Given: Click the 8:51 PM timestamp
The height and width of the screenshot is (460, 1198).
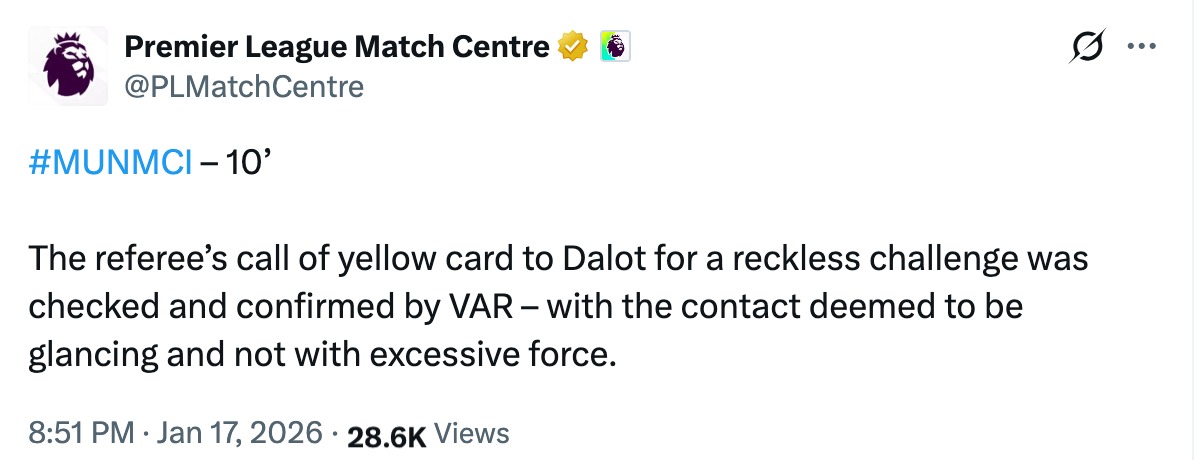Looking at the screenshot, I should point(81,434).
